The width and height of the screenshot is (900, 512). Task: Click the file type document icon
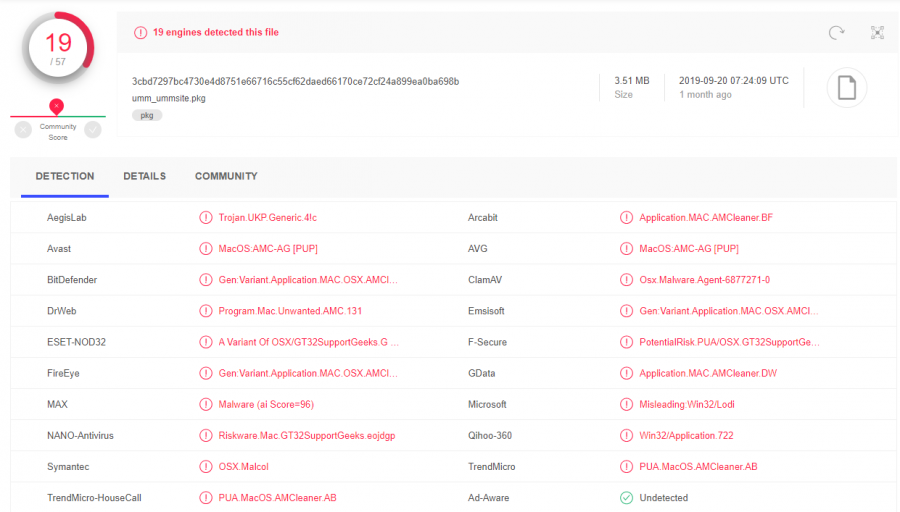click(847, 88)
